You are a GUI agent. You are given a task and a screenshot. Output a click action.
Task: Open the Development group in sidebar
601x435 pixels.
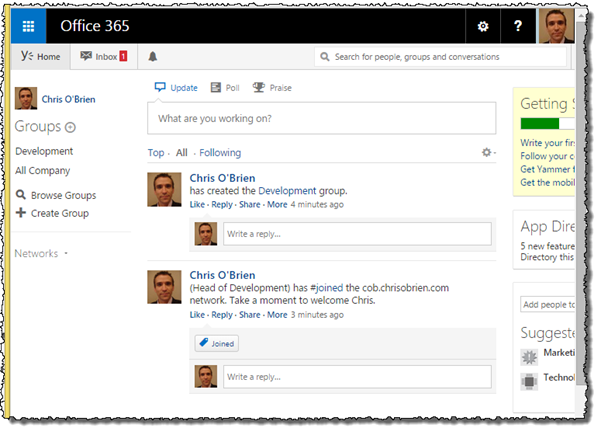tap(44, 151)
